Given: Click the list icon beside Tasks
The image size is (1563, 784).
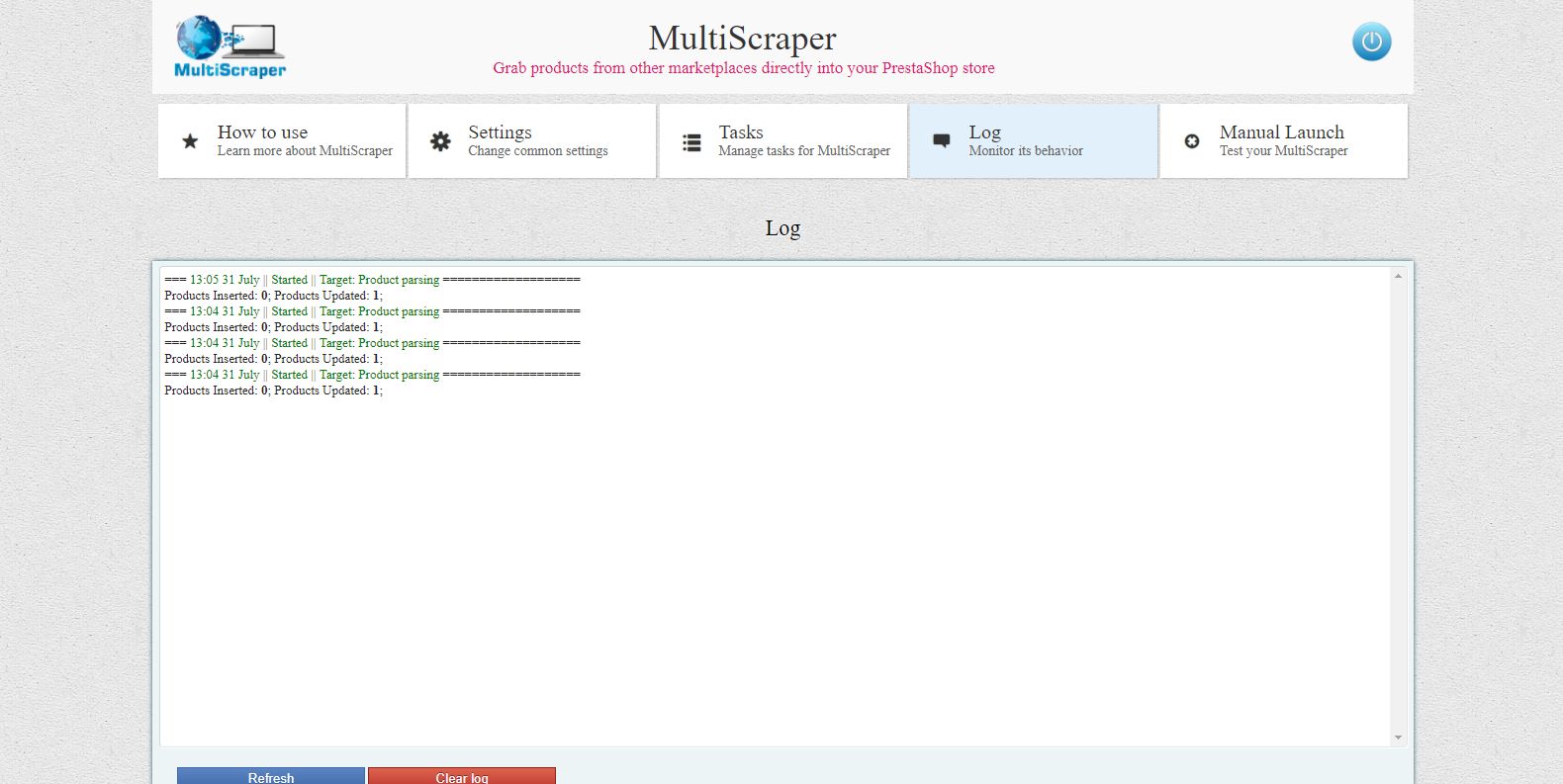Looking at the screenshot, I should [691, 142].
